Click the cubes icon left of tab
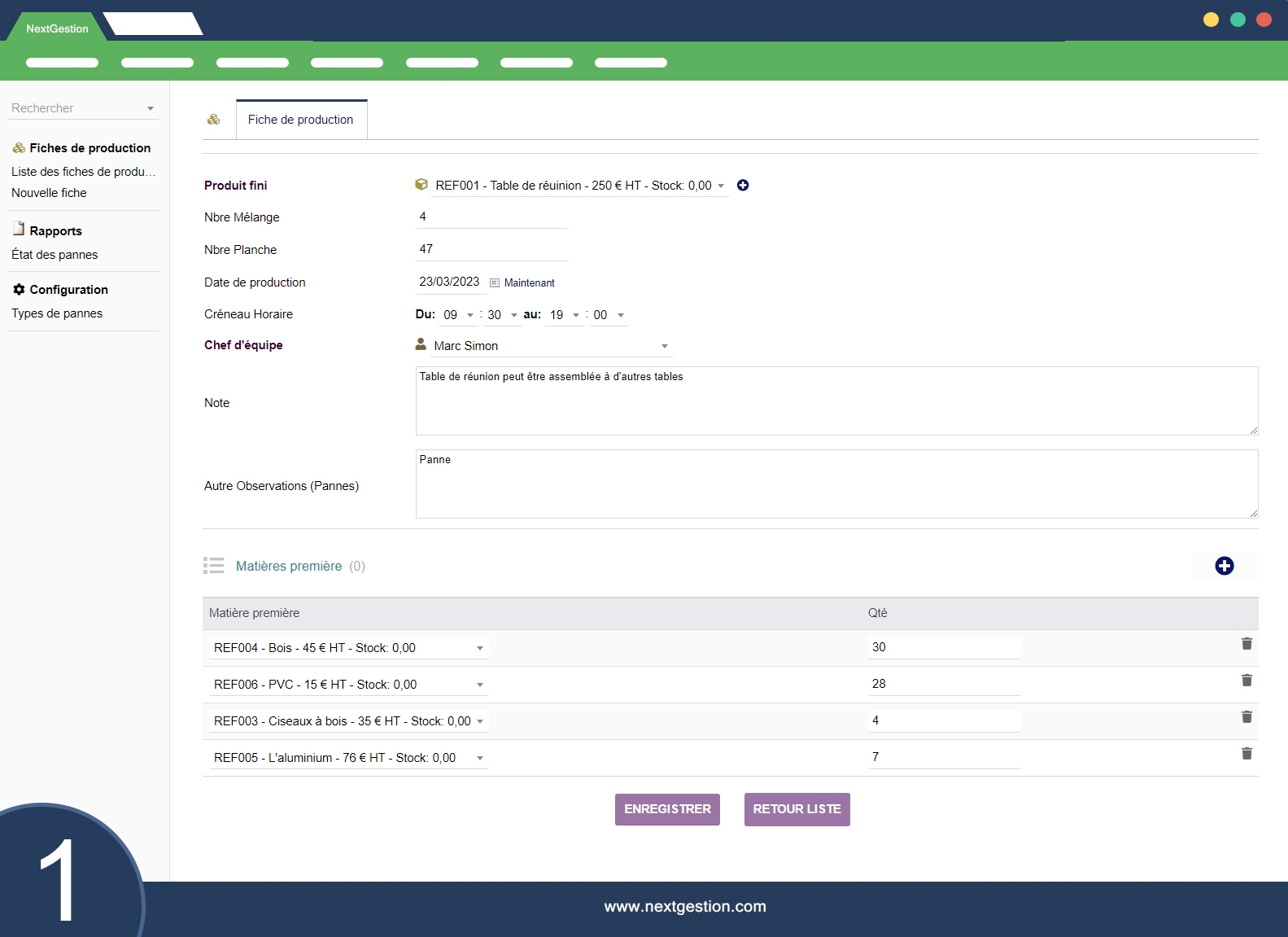This screenshot has width=1288, height=937. coord(214,120)
